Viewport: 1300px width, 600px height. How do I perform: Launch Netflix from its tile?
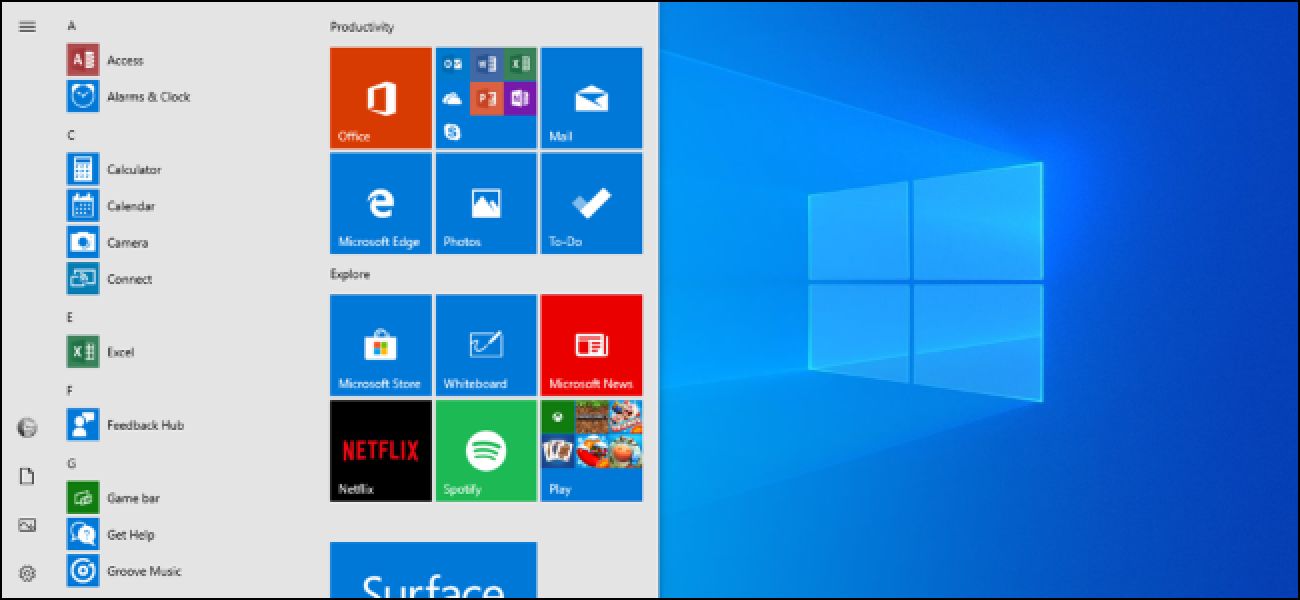point(380,450)
